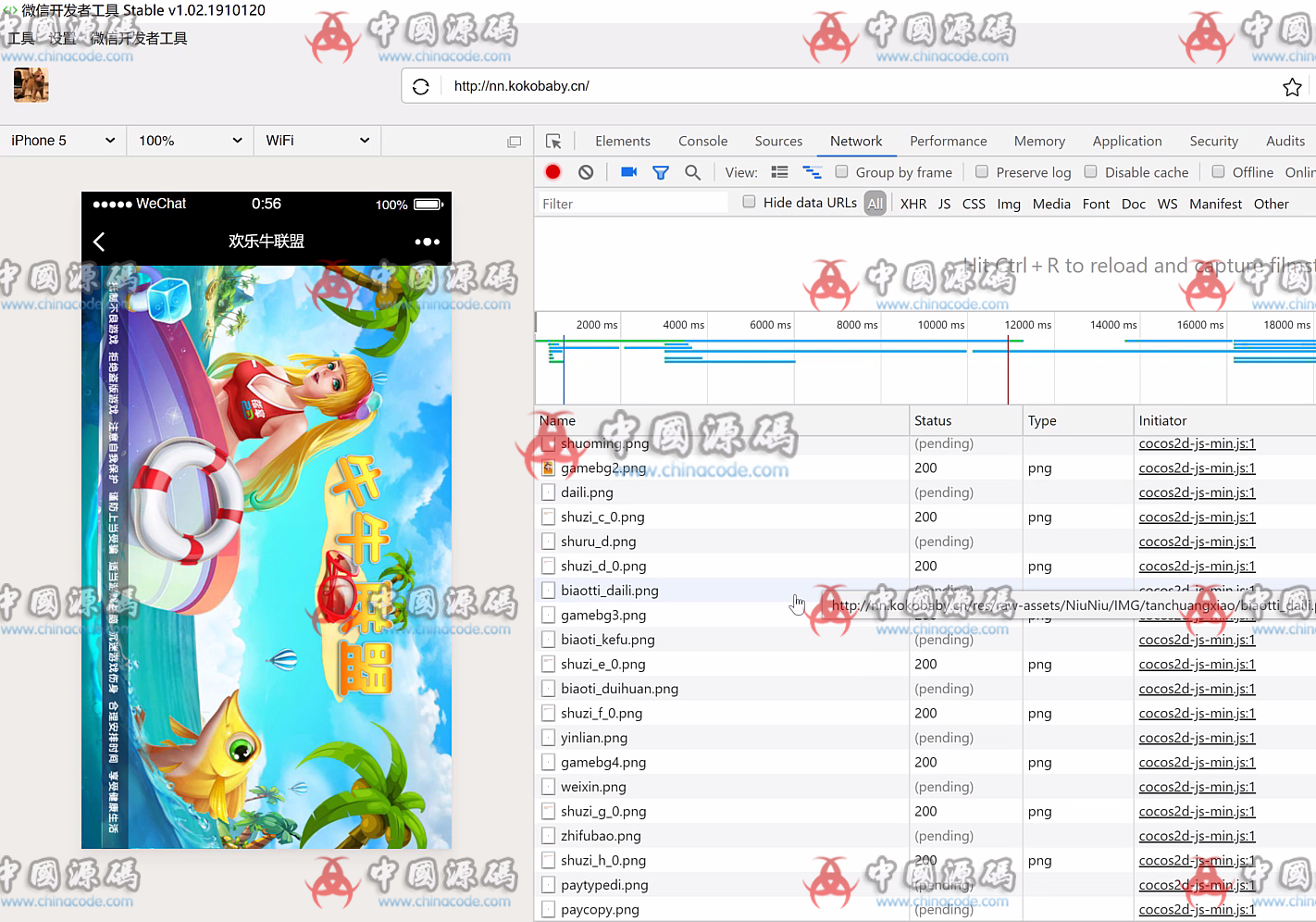This screenshot has height=922, width=1316.
Task: Toggle the overview waterfall view icon
Action: click(812, 172)
